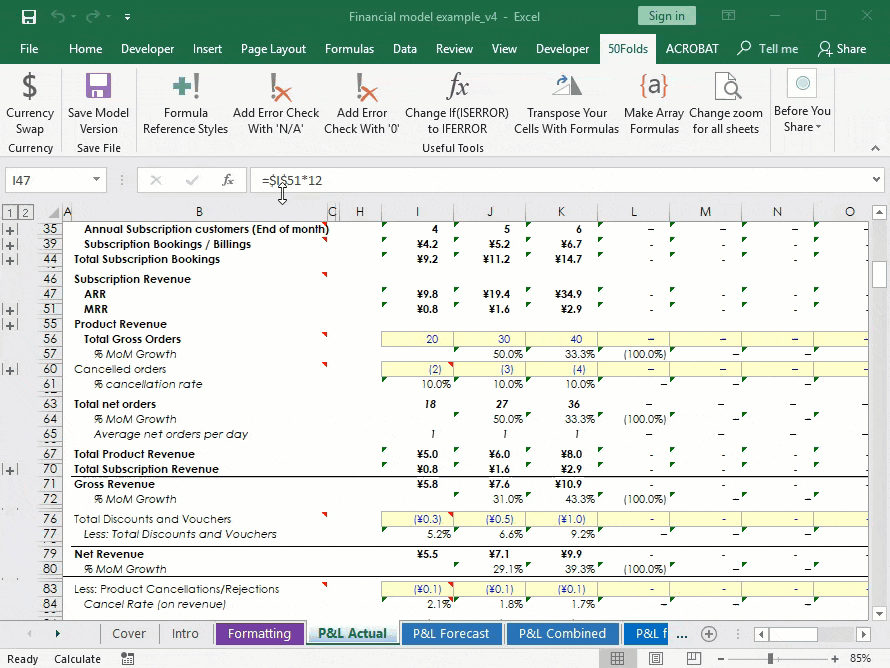Click zoom out minus button
890x668 pixels.
click(721, 659)
